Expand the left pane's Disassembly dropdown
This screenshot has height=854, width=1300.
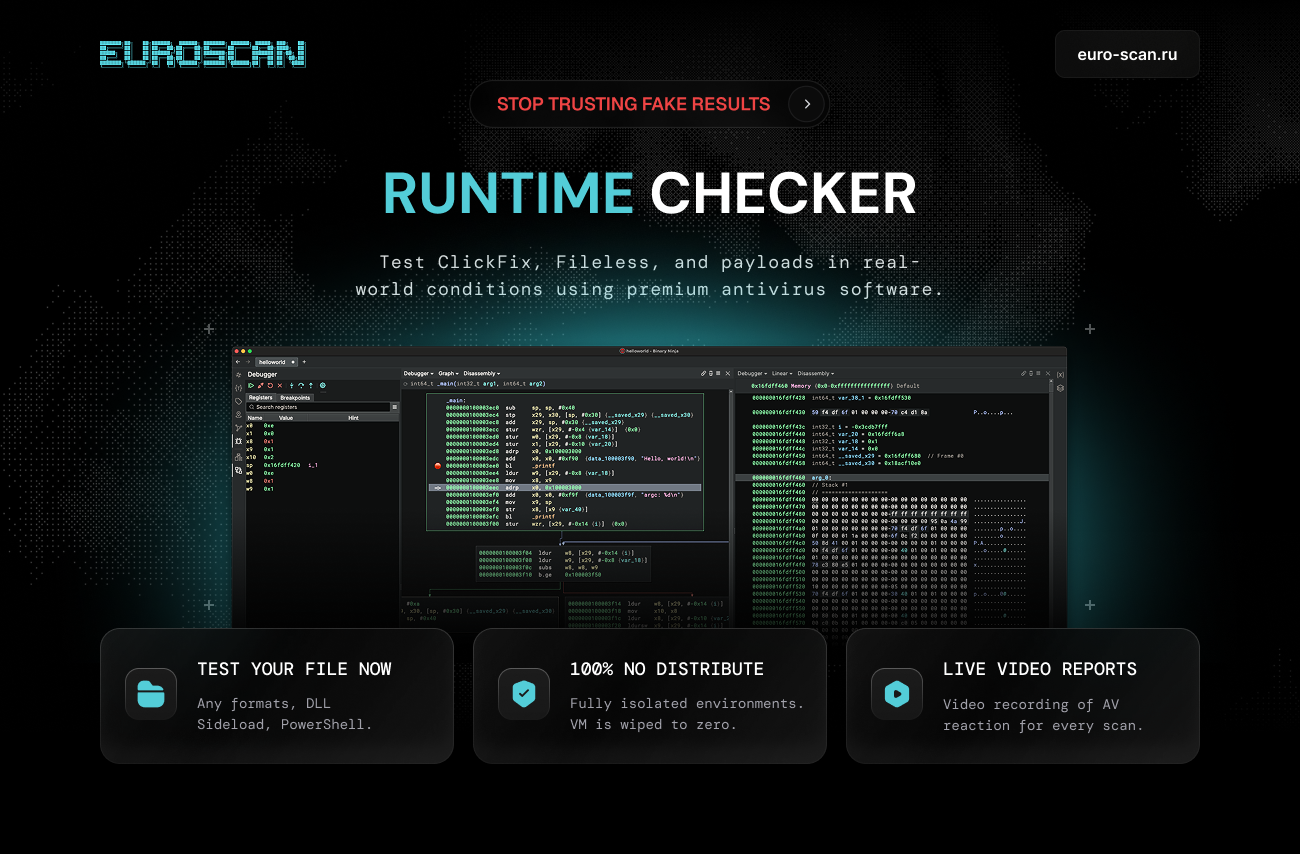482,374
